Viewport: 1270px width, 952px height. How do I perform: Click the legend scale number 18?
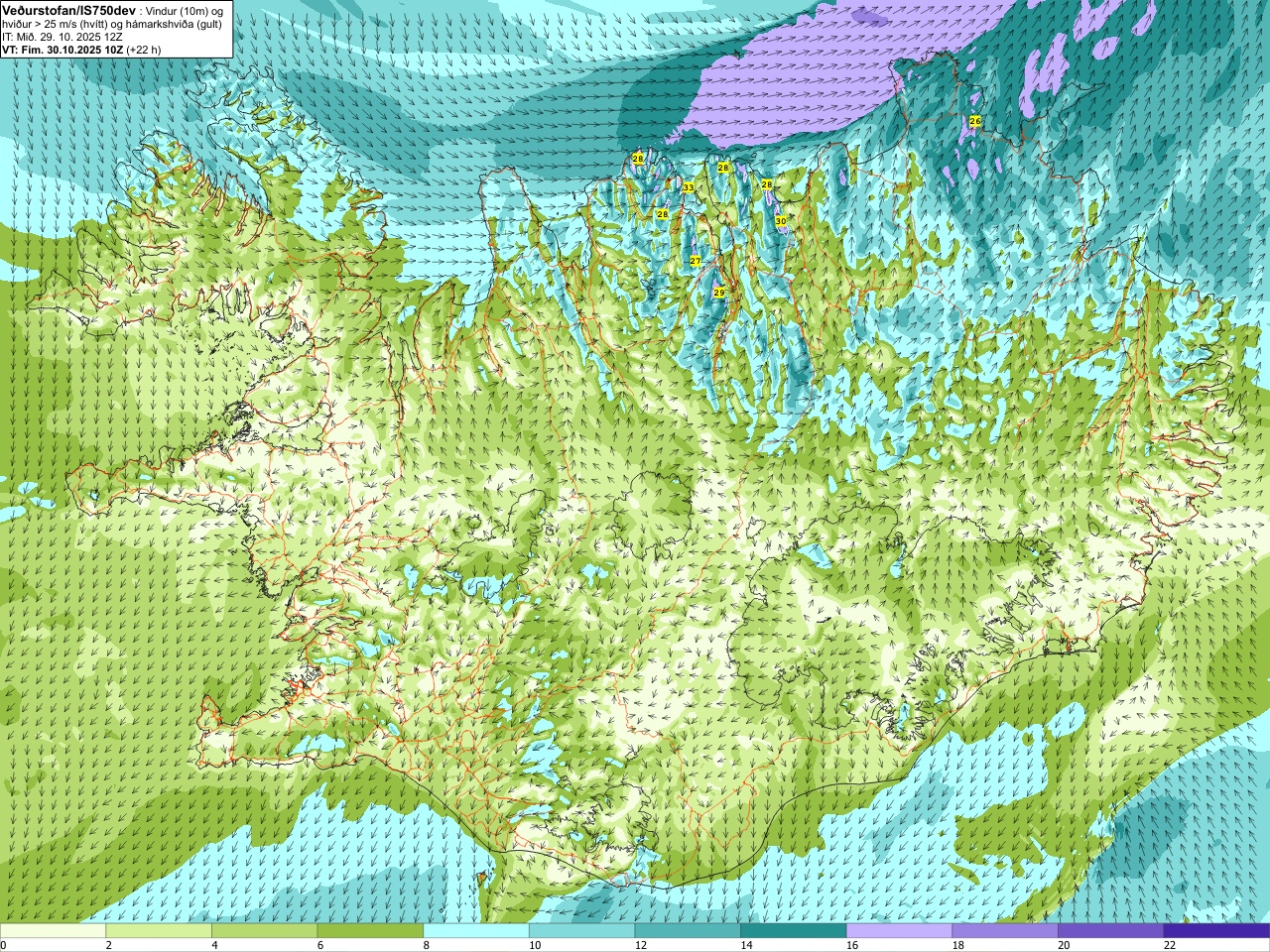point(957,945)
